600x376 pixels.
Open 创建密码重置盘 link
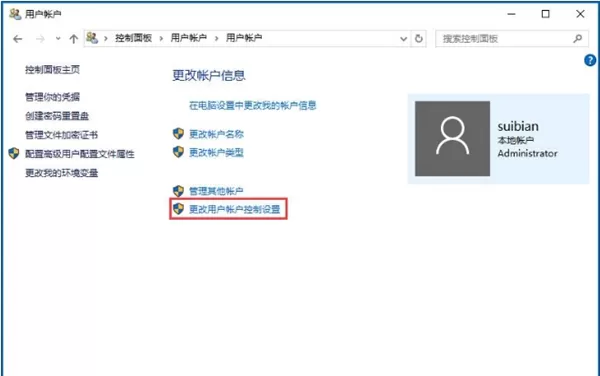[x=57, y=116]
